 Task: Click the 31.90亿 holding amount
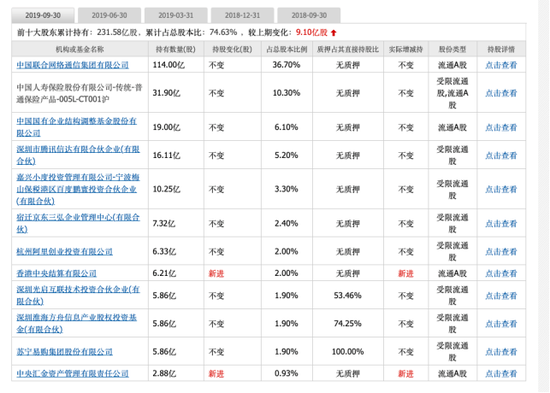coord(166,93)
